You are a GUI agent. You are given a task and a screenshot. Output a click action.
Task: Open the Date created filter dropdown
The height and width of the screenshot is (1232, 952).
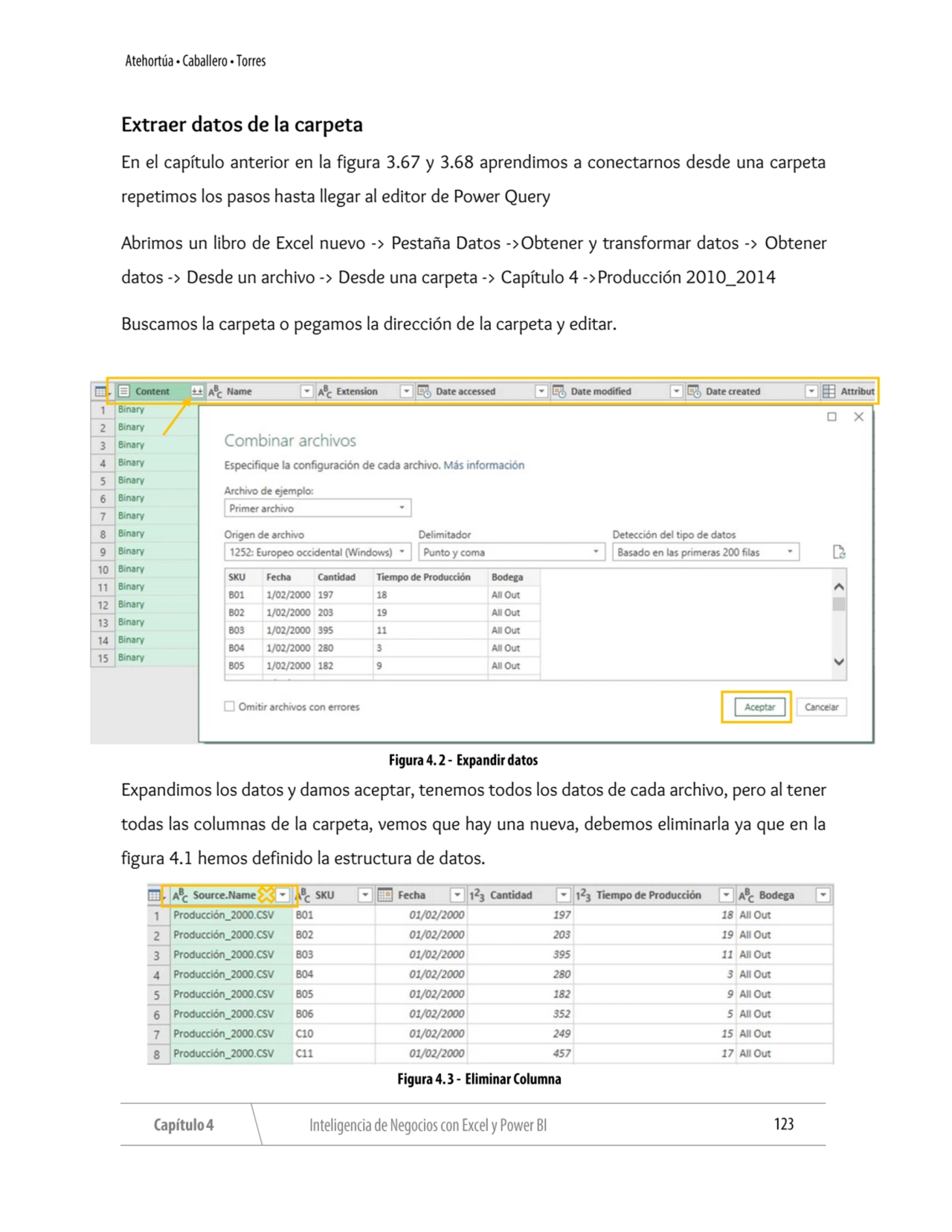click(811, 391)
